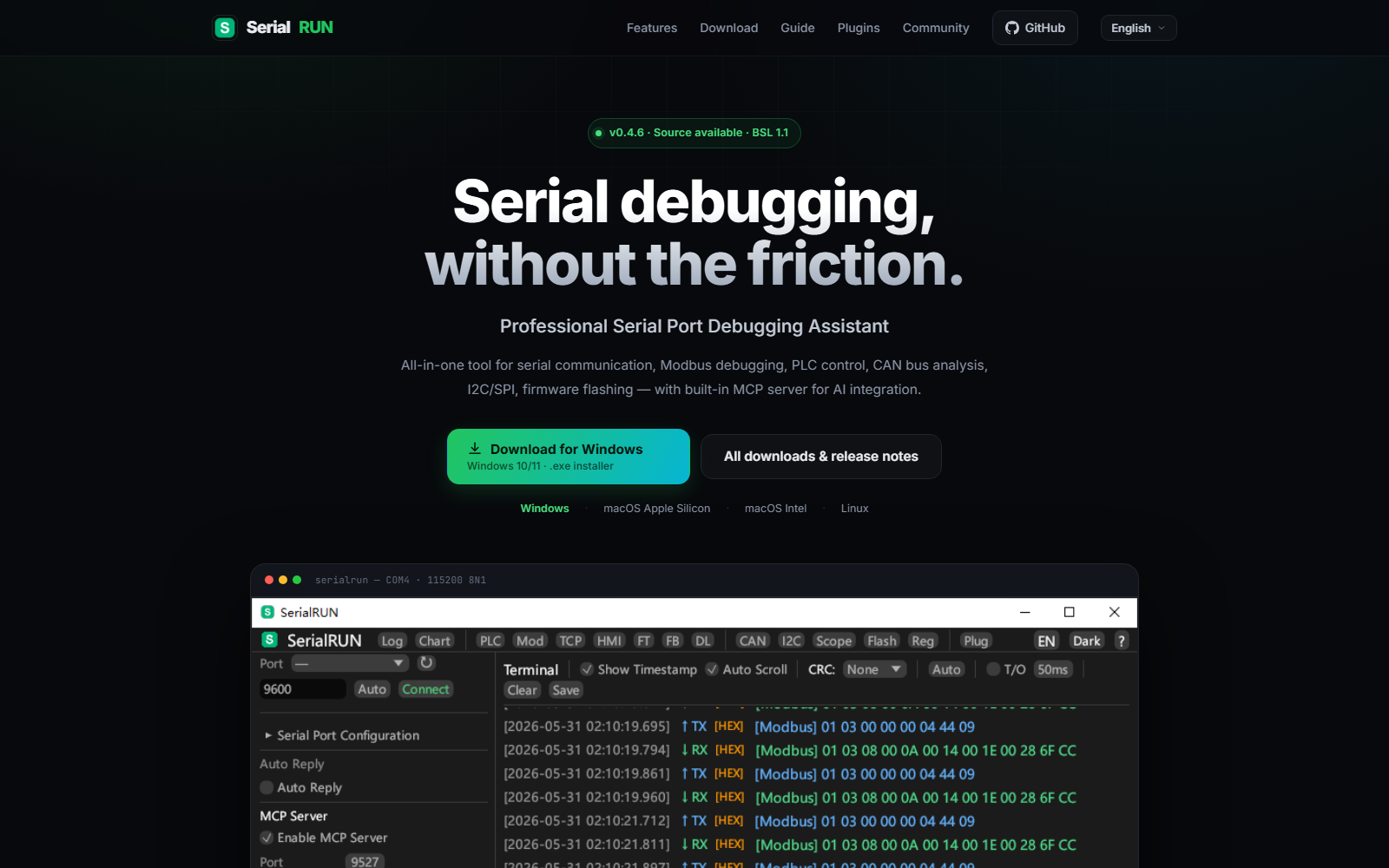Click the Connect button

point(426,689)
